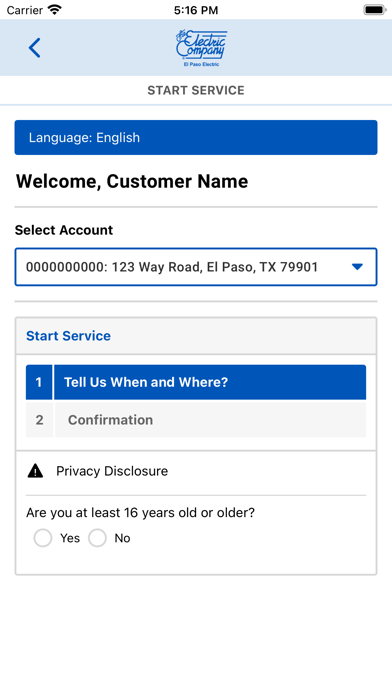Switch to the Confirmation step
The width and height of the screenshot is (392, 696).
pyautogui.click(x=210, y=420)
